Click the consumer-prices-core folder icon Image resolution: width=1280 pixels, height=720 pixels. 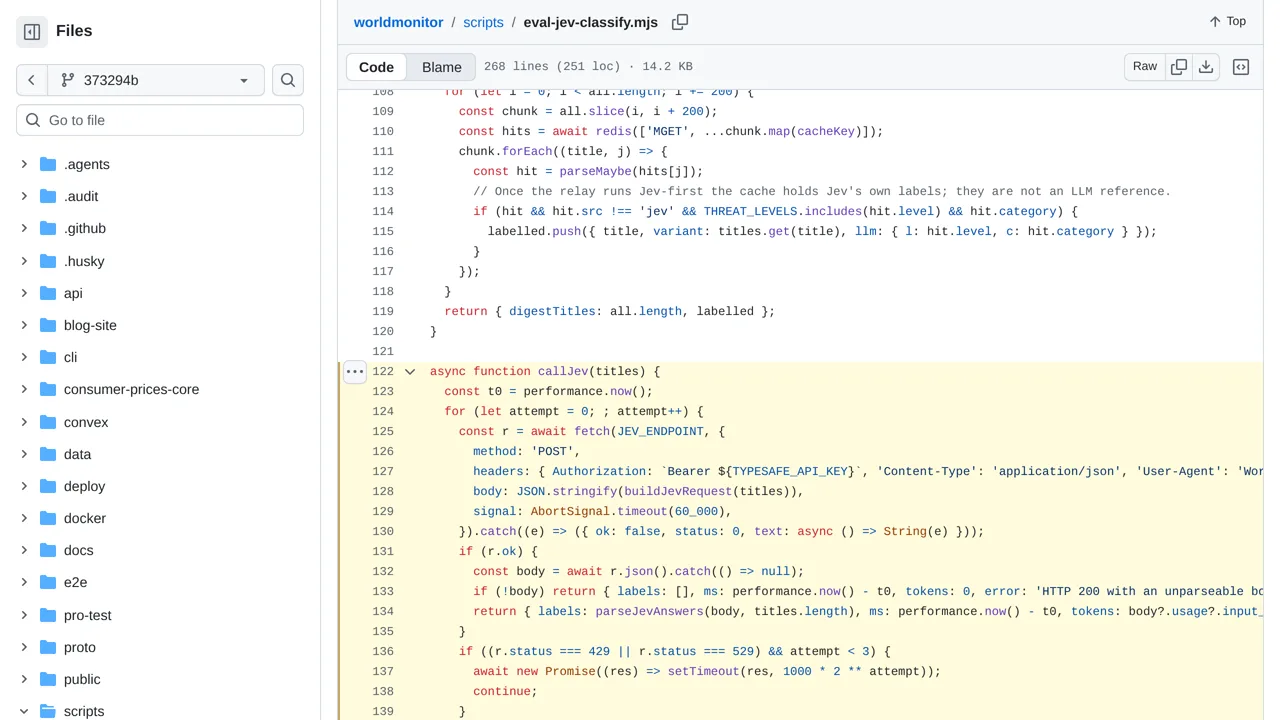point(48,389)
